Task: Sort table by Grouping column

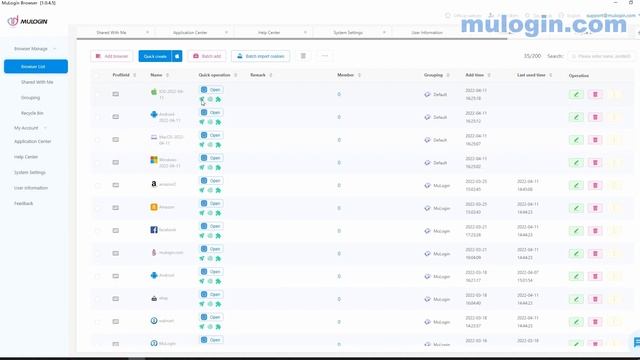Action: 448,75
